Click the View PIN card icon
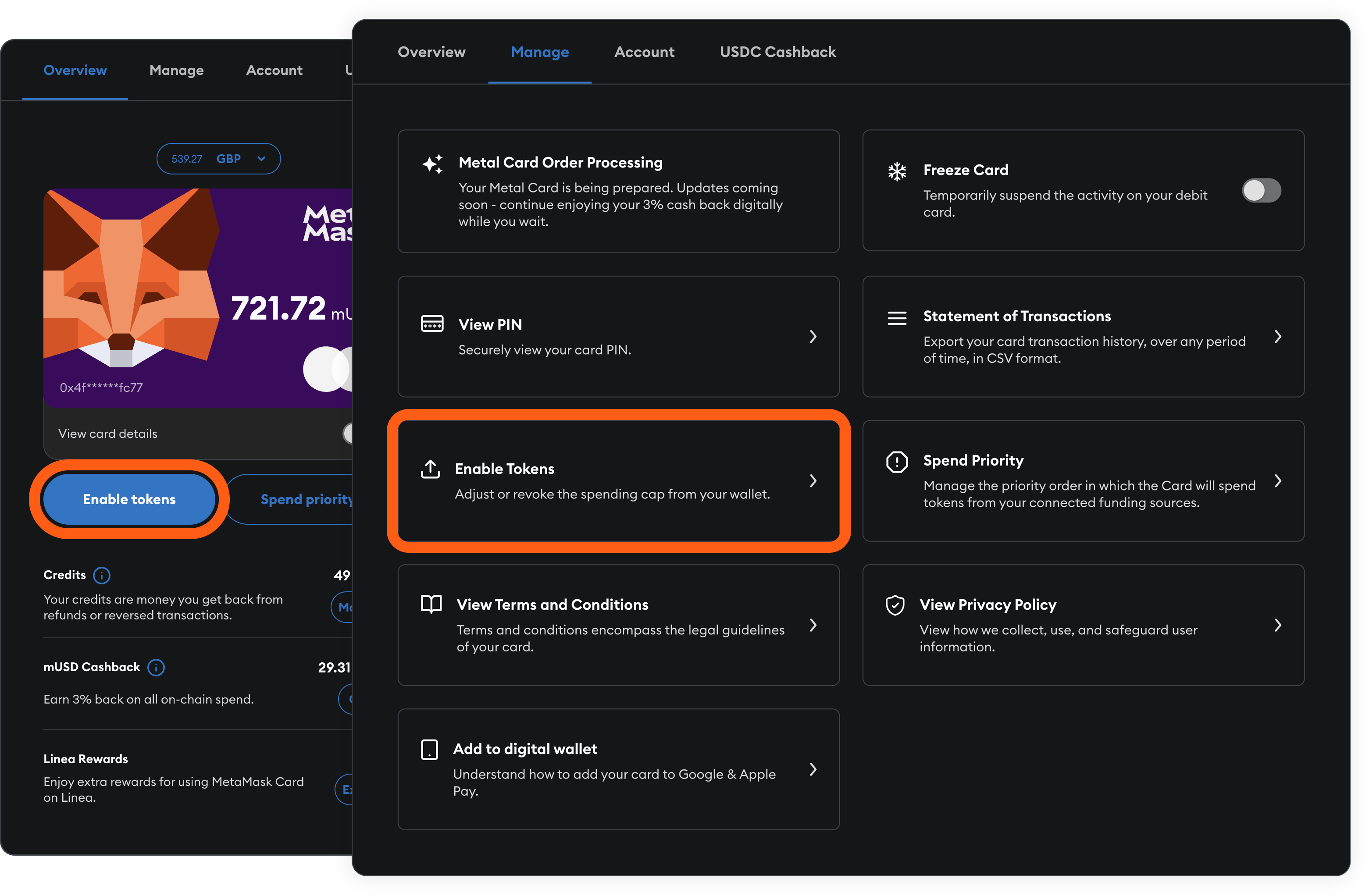 coord(432,323)
